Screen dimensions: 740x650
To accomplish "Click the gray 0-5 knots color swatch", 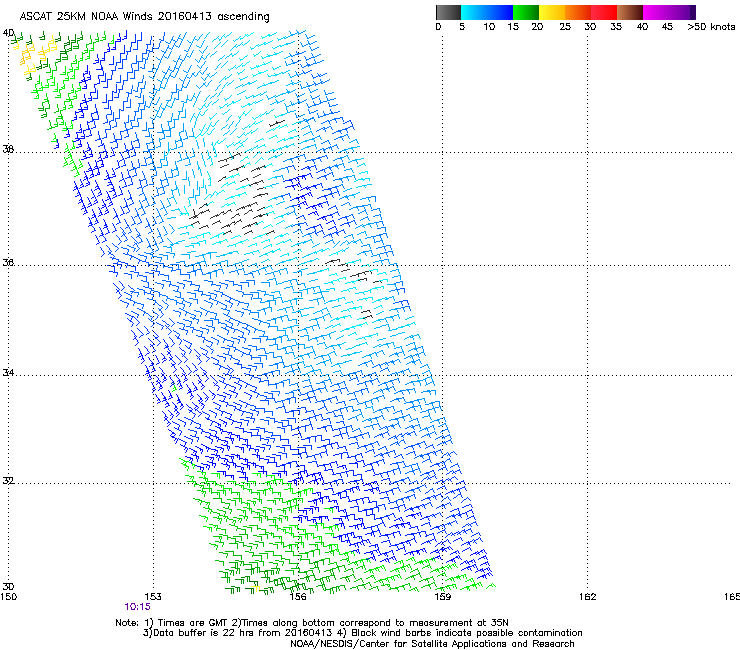I will coord(448,12).
